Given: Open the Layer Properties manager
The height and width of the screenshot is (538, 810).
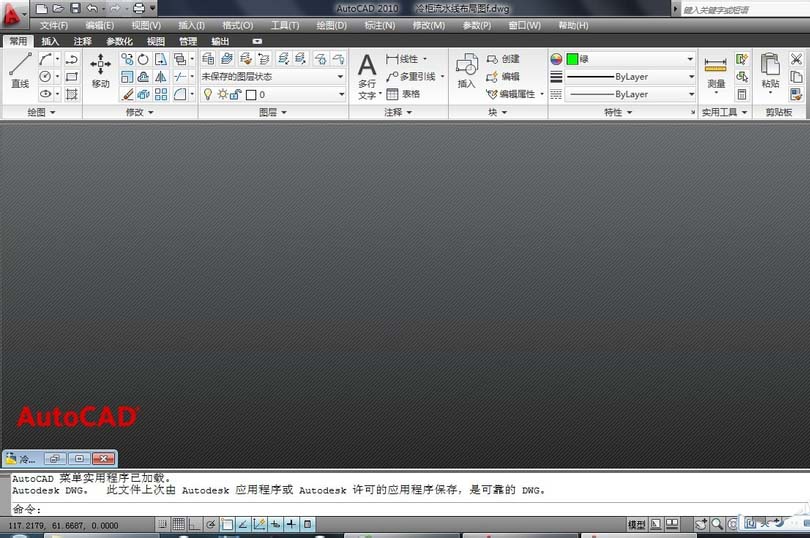Looking at the screenshot, I should (x=208, y=59).
